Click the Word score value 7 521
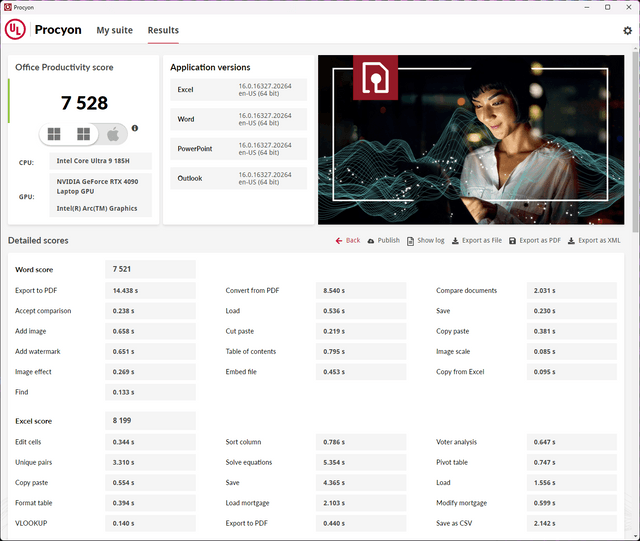The height and width of the screenshot is (541, 640). pyautogui.click(x=150, y=269)
